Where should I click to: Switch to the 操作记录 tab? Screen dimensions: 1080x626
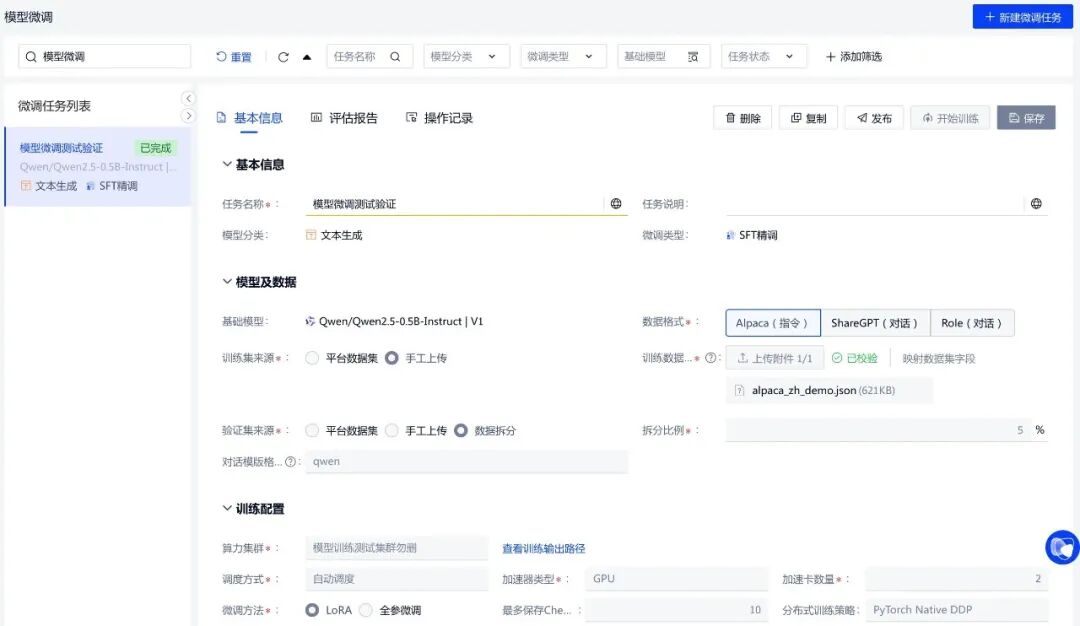[439, 118]
